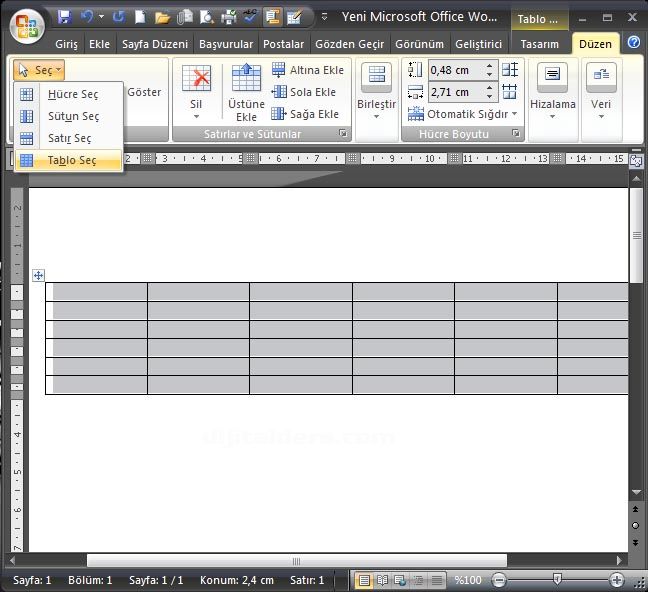Switch to Görünüm tab
This screenshot has width=648, height=592.
[419, 44]
